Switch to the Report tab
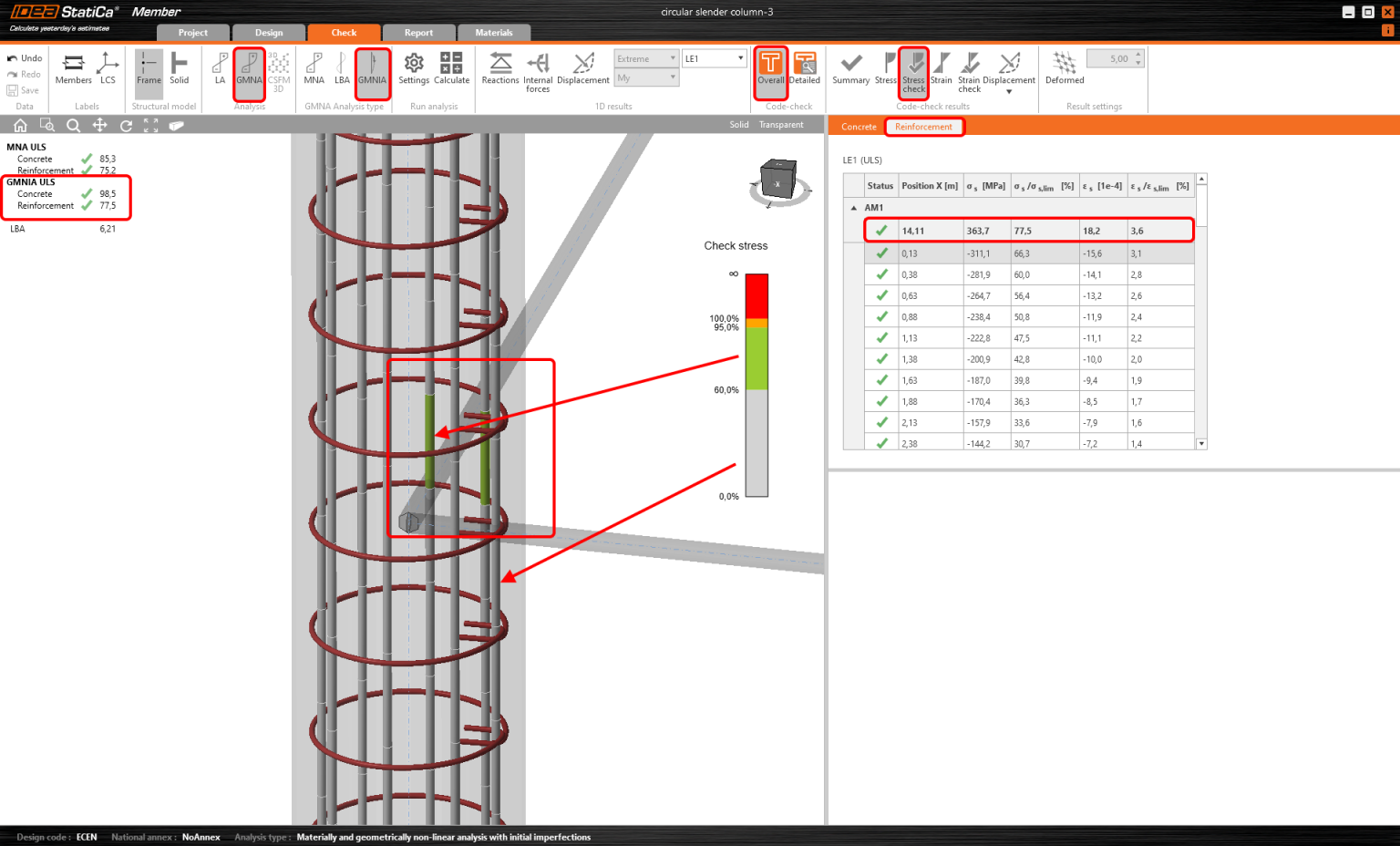Screen dimensions: 1400x846 419,31
